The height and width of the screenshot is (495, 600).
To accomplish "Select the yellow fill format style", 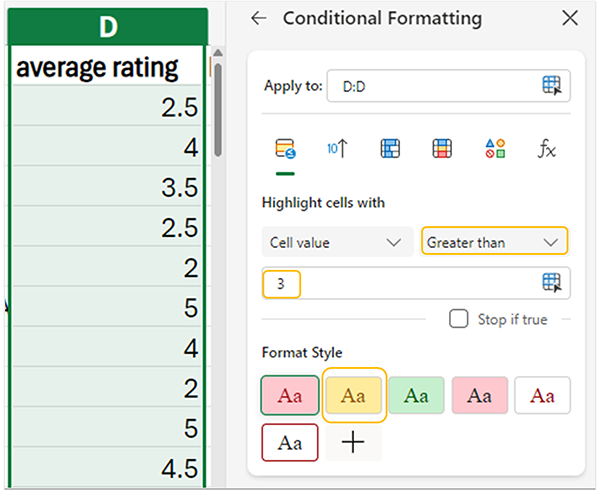I will (x=353, y=395).
